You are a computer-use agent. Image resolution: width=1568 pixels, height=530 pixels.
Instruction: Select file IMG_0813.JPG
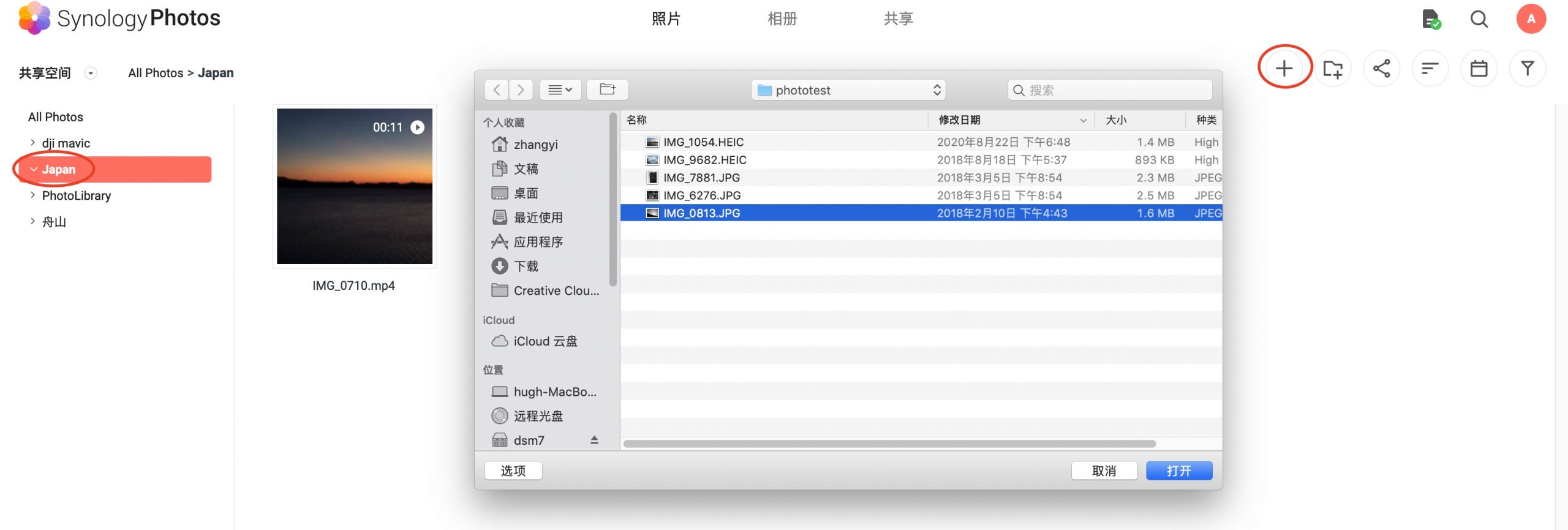click(x=921, y=213)
